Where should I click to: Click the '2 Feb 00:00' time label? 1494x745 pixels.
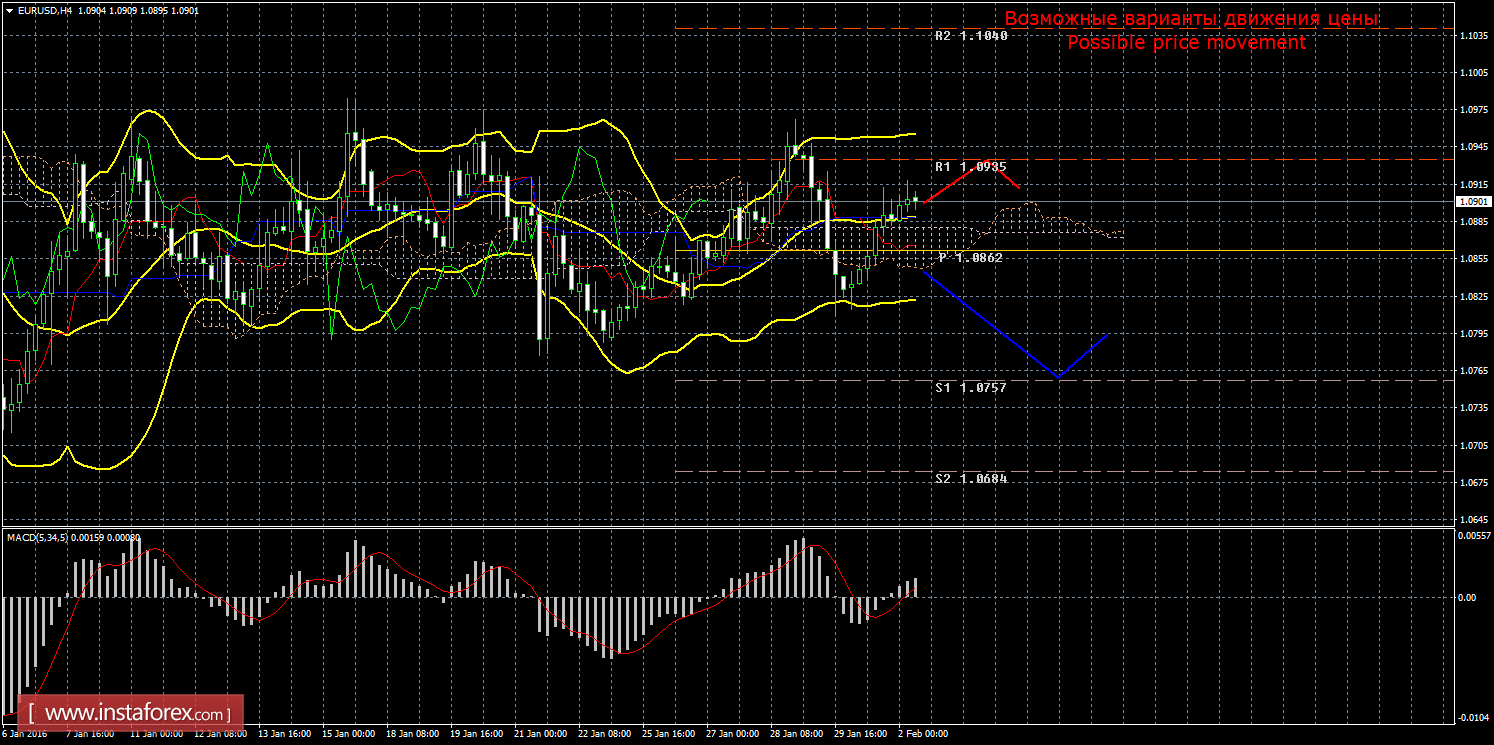(x=921, y=733)
